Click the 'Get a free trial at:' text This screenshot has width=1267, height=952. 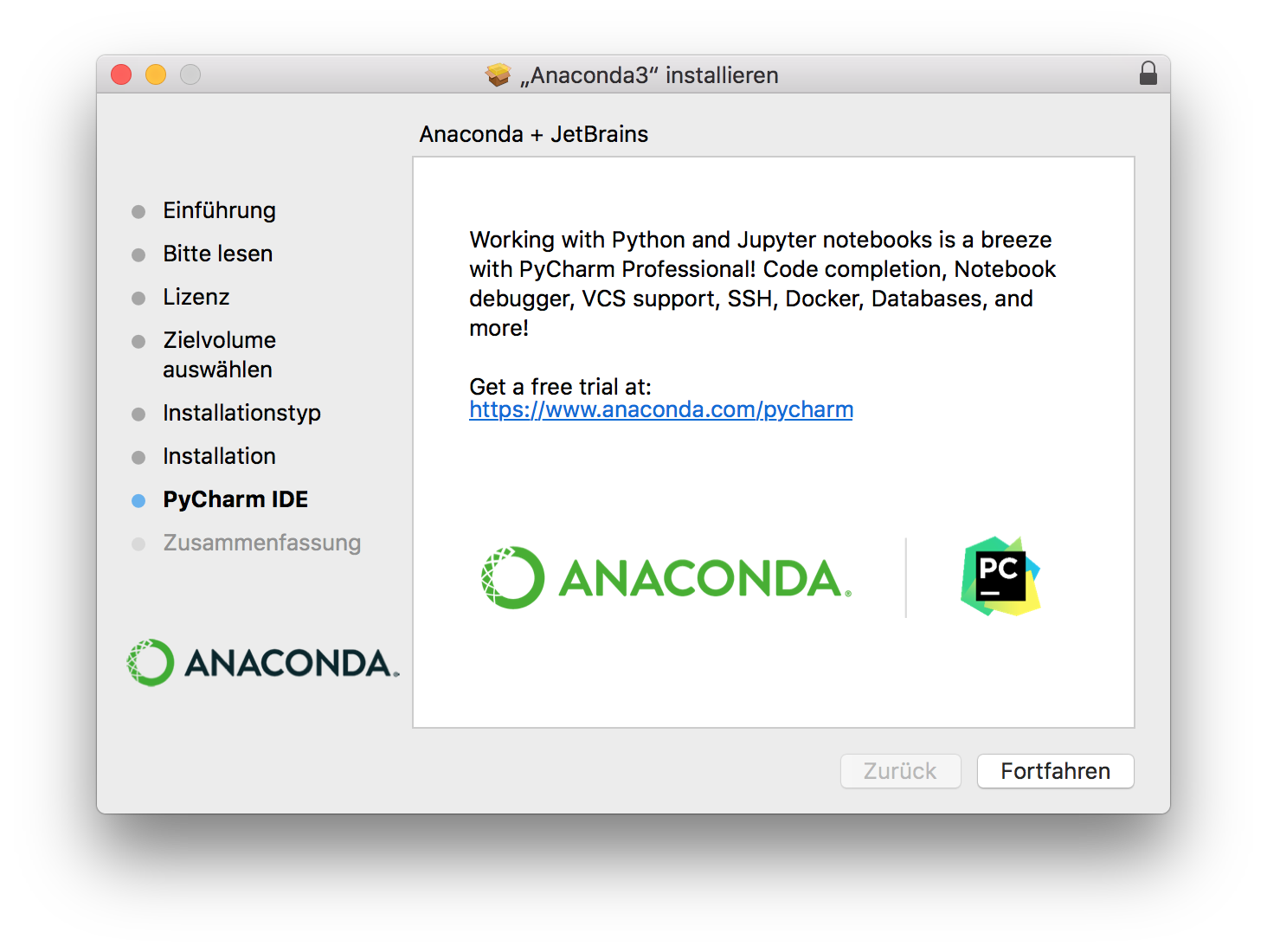560,386
